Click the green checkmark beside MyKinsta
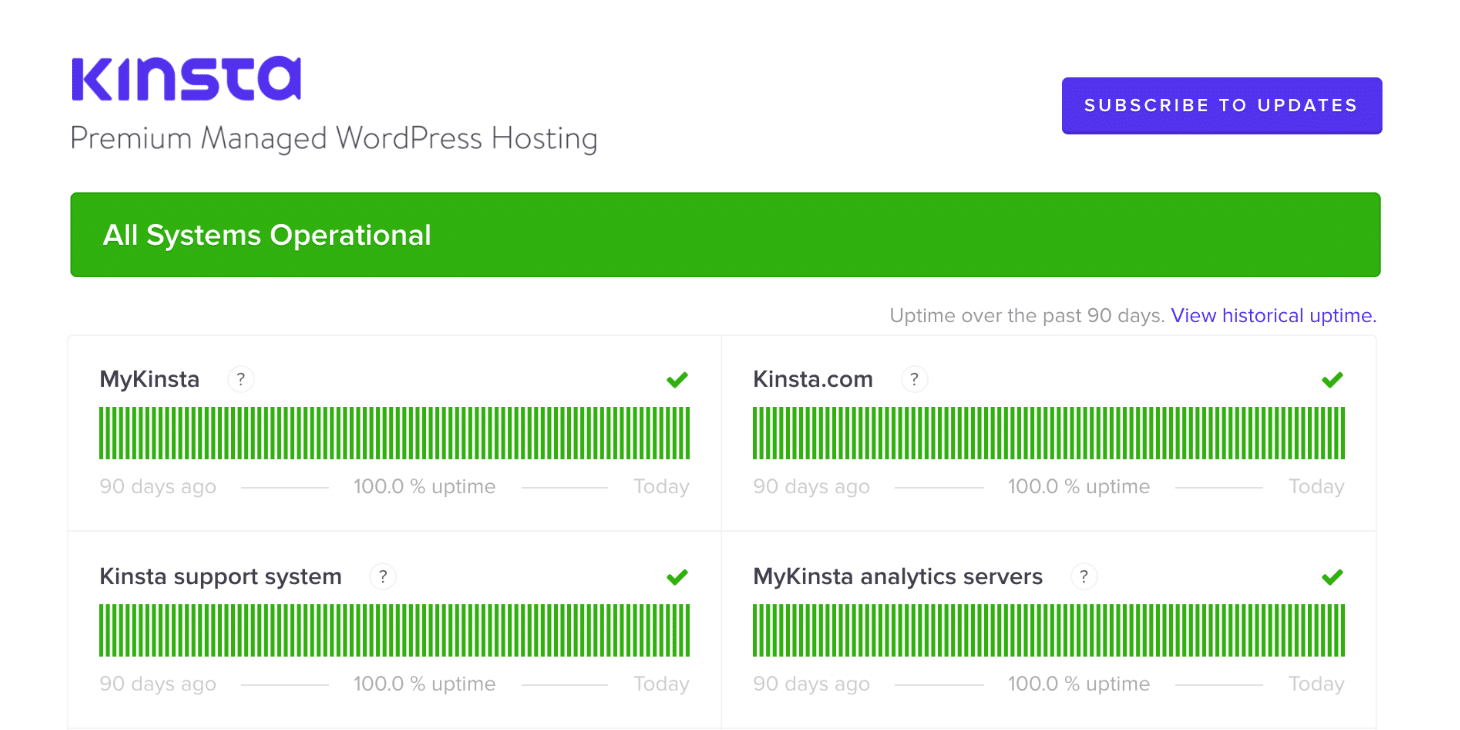Viewport: 1460px width, 730px height. point(677,380)
